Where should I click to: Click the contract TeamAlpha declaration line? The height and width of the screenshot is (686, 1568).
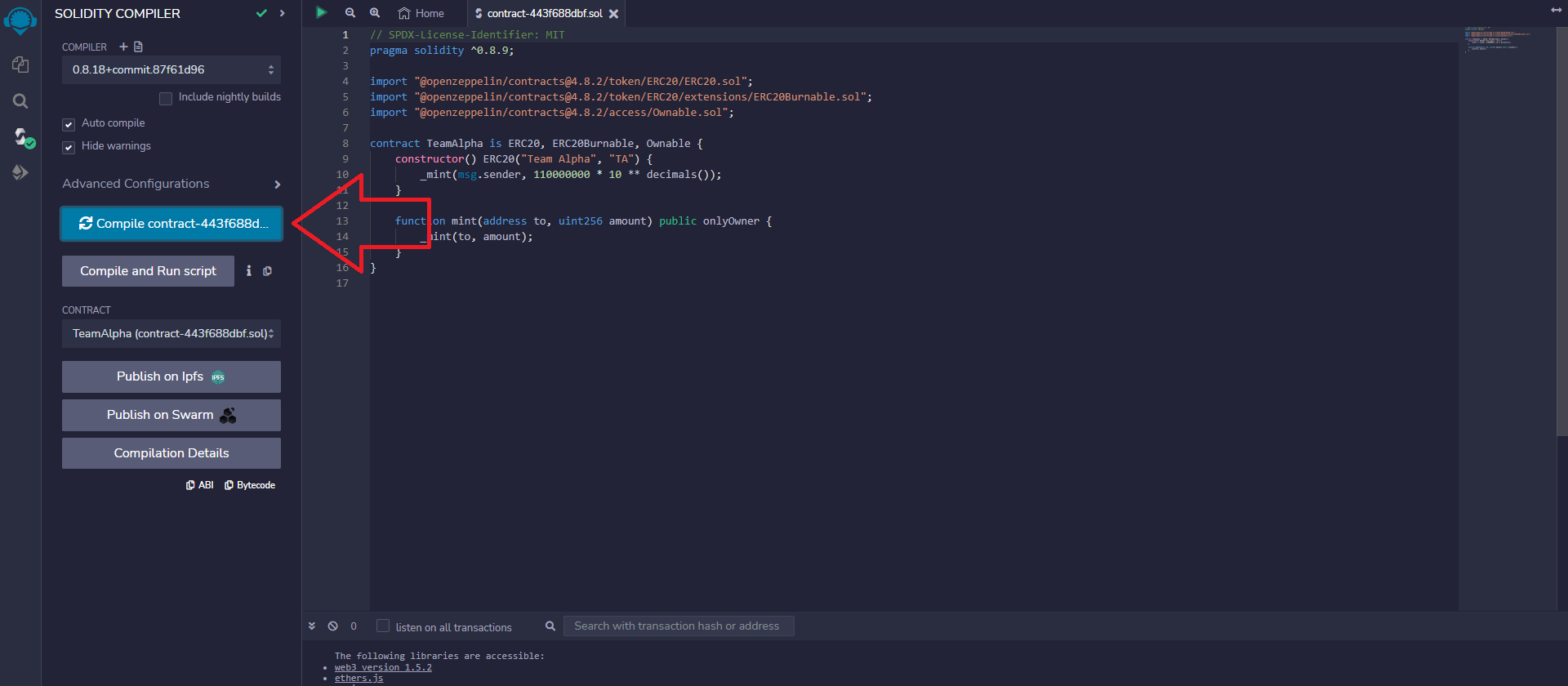pos(536,144)
